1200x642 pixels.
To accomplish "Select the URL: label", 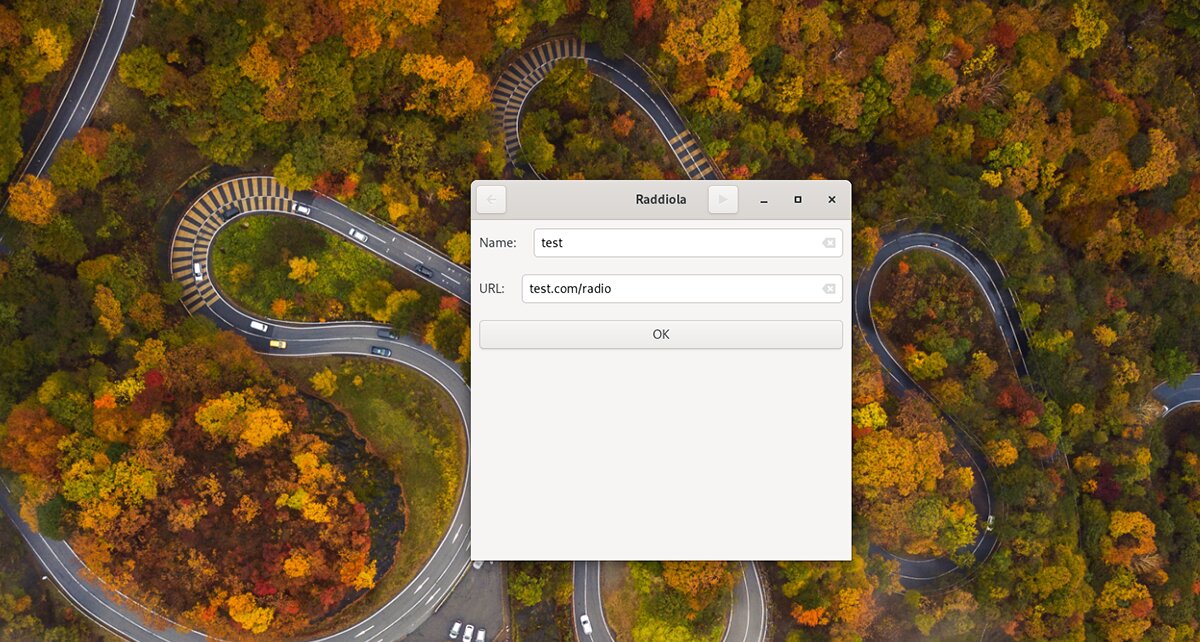I will coord(492,289).
